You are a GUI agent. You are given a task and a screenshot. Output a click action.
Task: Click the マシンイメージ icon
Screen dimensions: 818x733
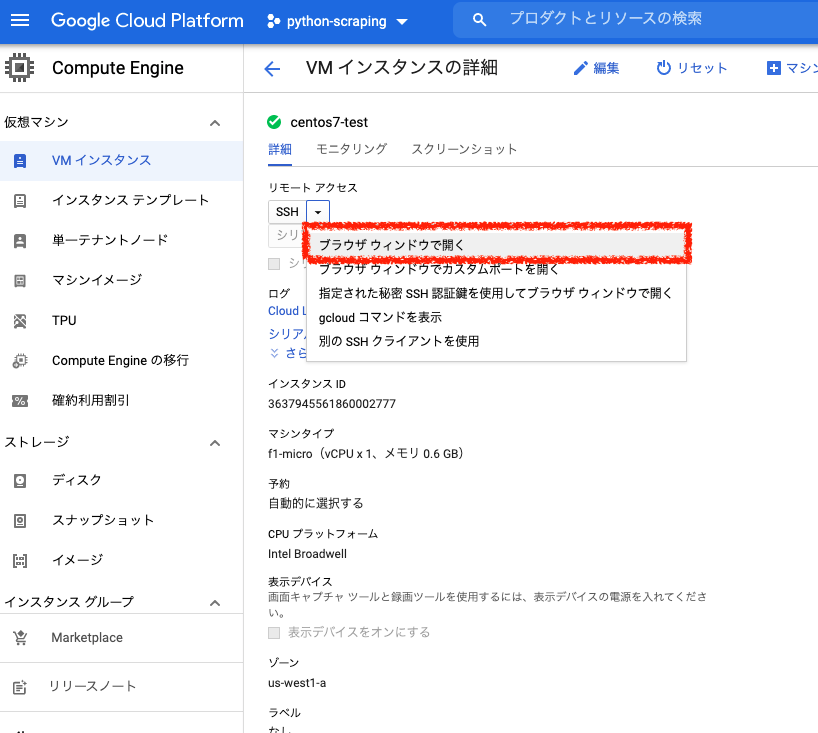[20, 281]
